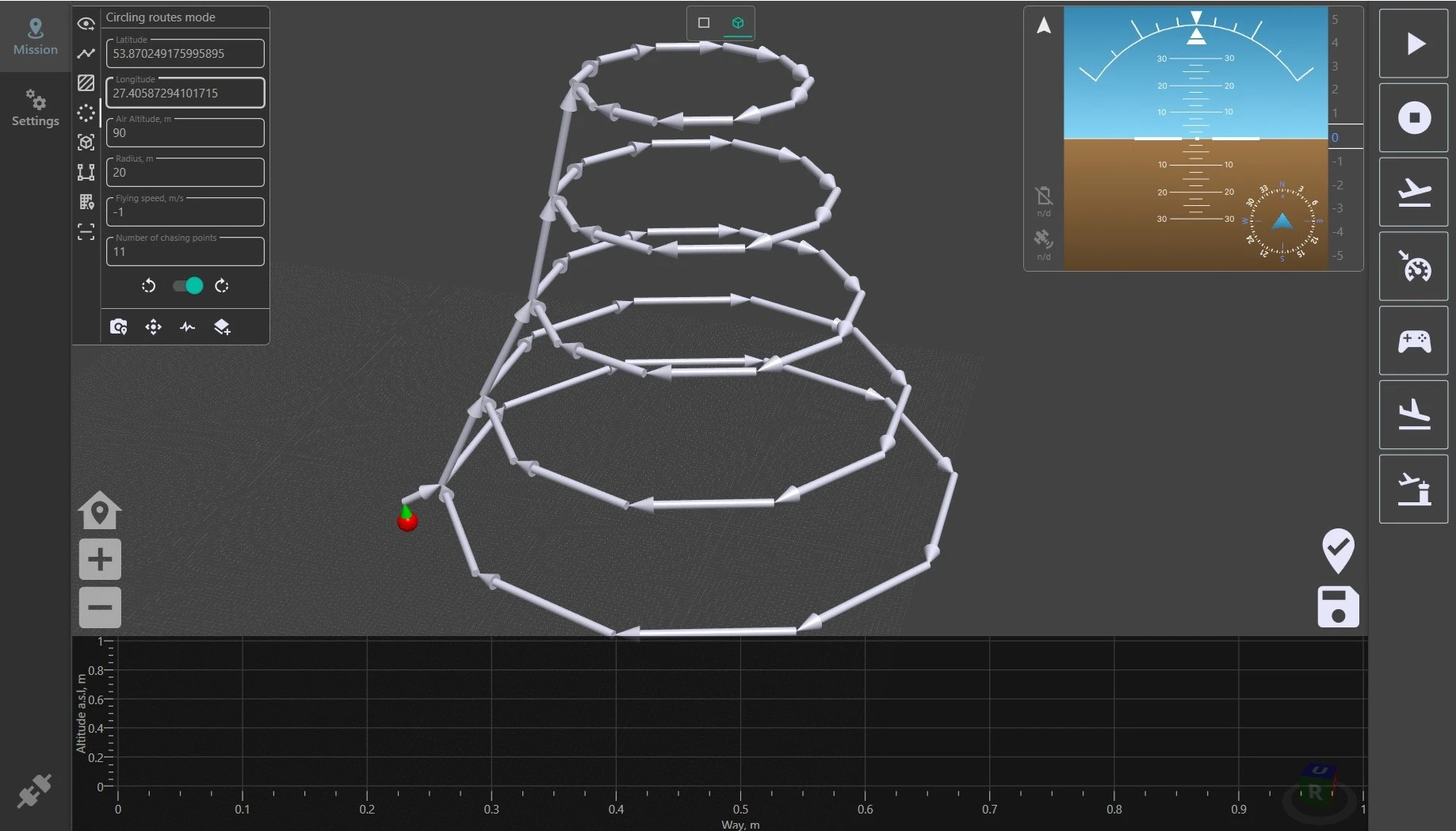Image resolution: width=1456 pixels, height=831 pixels.
Task: Toggle the rotation direction switch
Action: [189, 286]
